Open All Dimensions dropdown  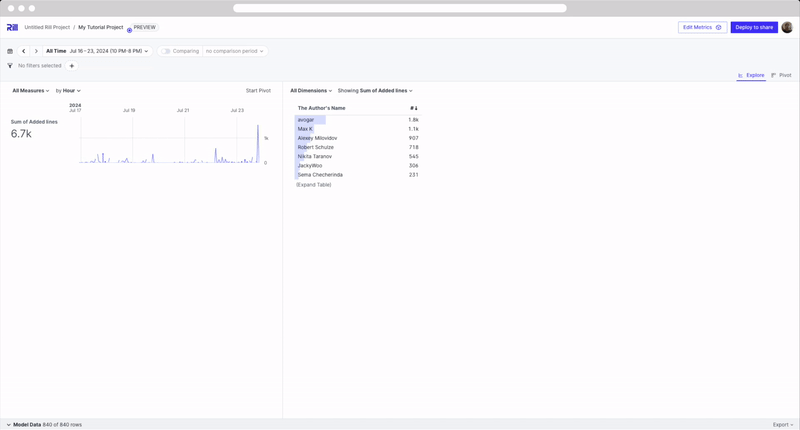coord(311,91)
